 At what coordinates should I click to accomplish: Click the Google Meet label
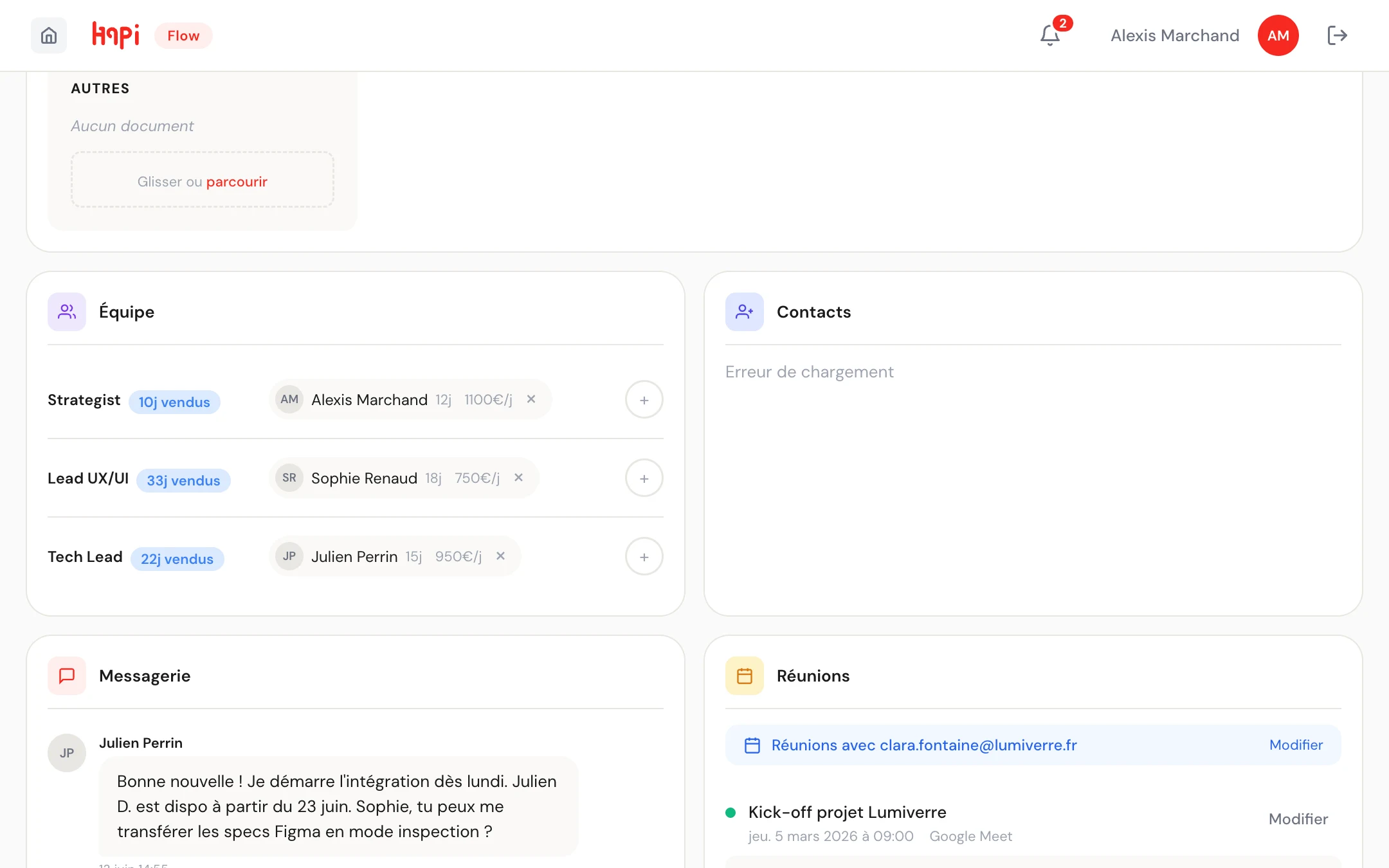coord(970,836)
